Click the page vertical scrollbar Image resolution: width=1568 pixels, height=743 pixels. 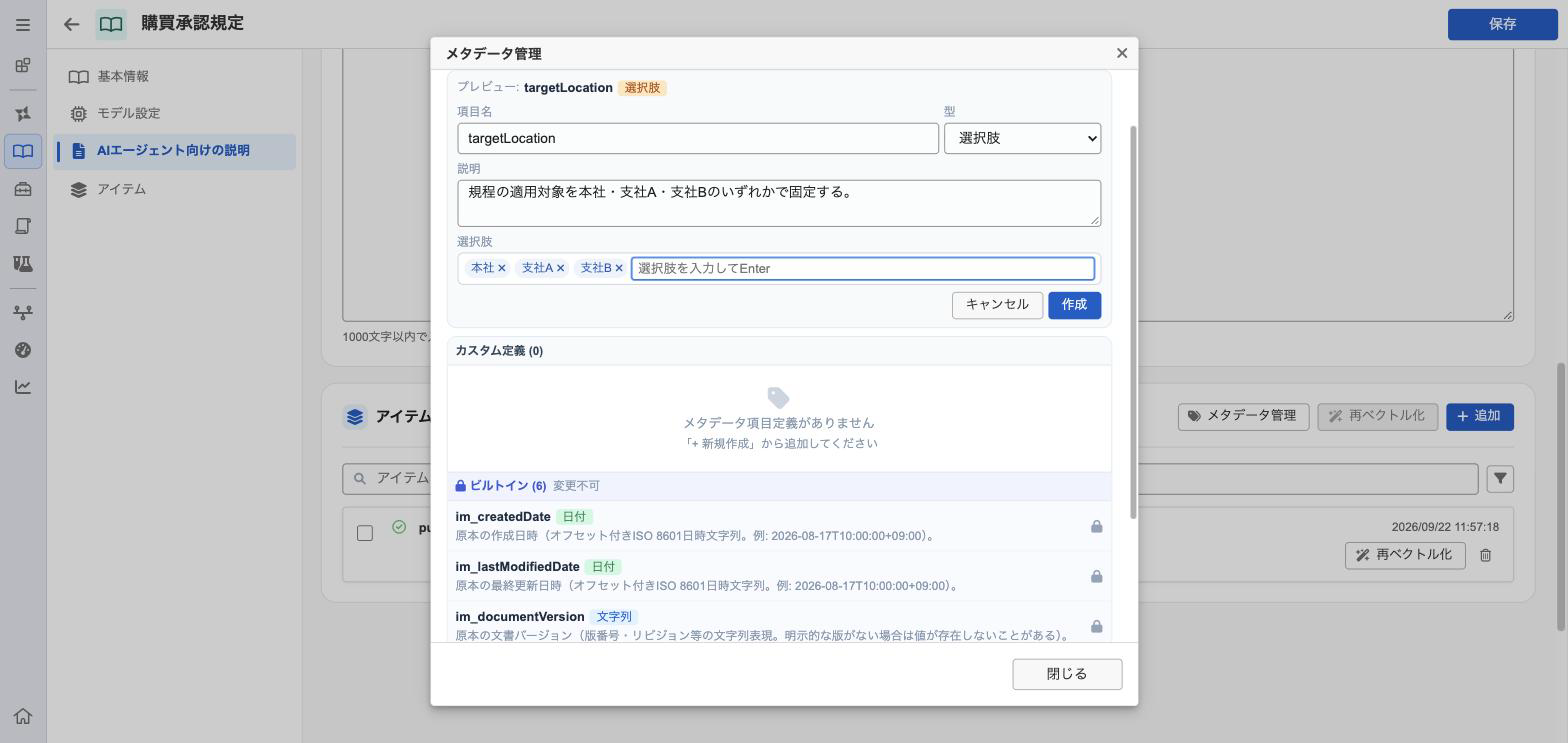pos(1562,496)
